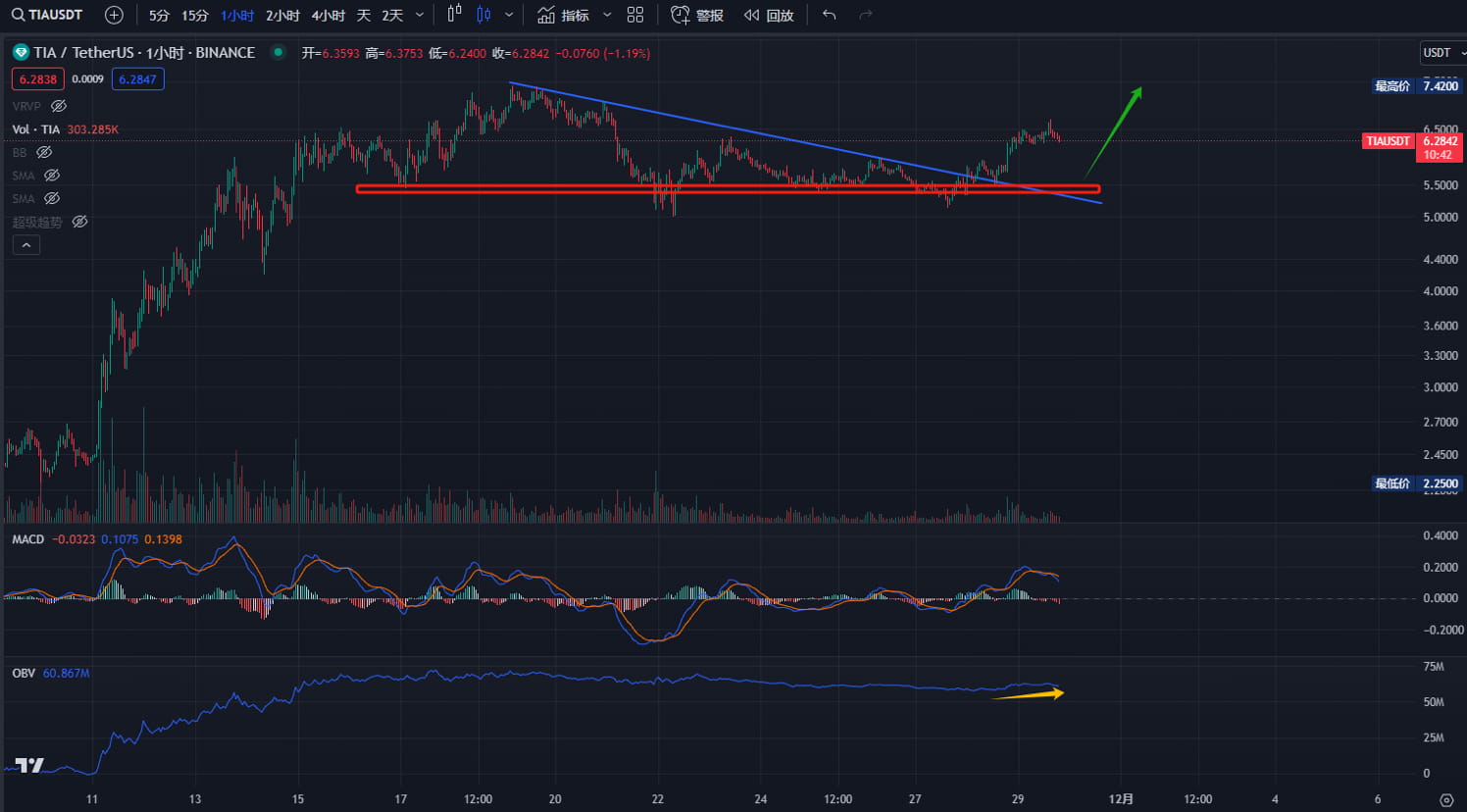
Task: Toggle eye icon of SMA listed directly above 超级趋势
Action: (x=52, y=199)
